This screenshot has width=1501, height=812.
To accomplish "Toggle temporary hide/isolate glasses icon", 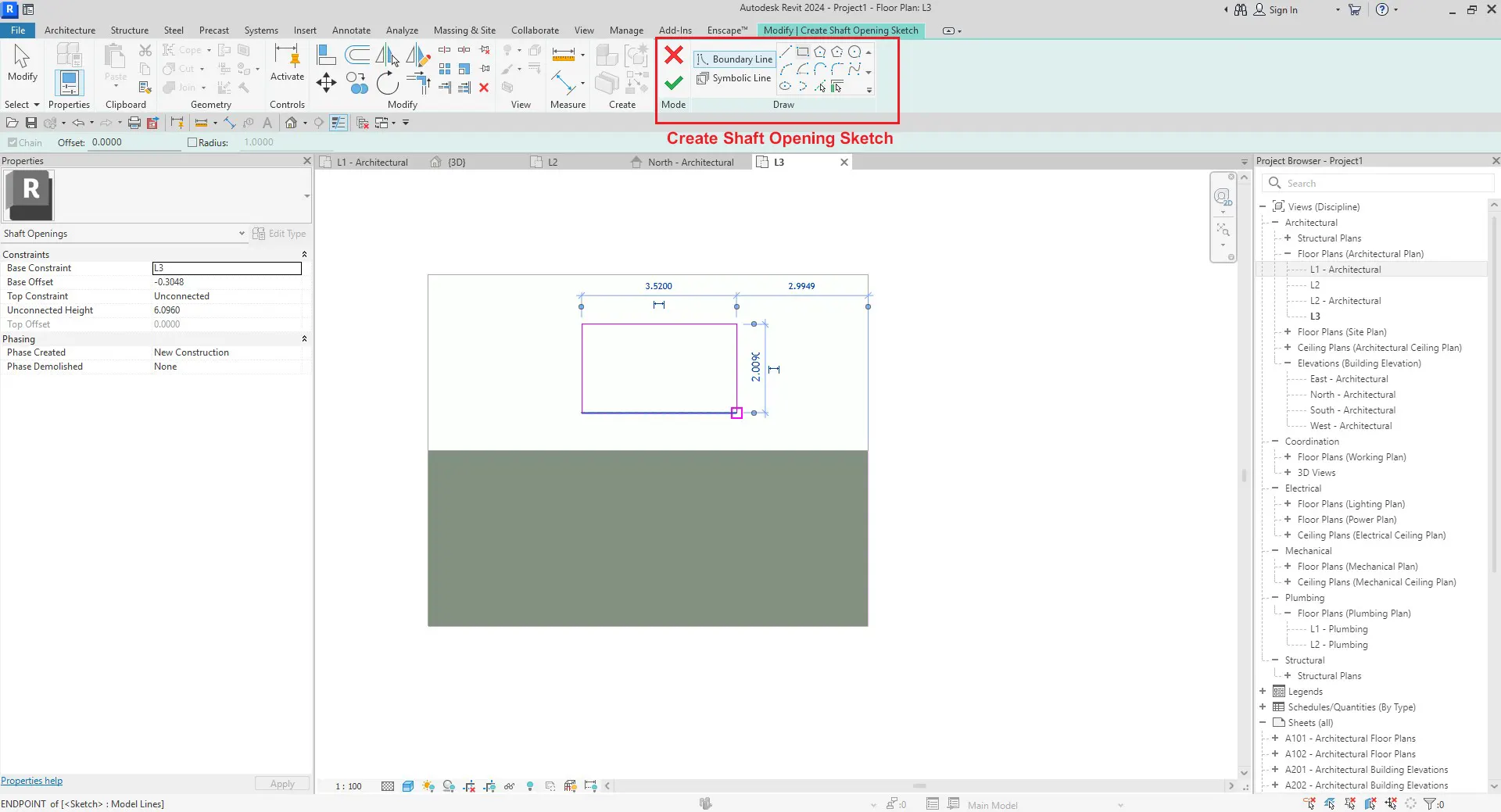I will [510, 786].
